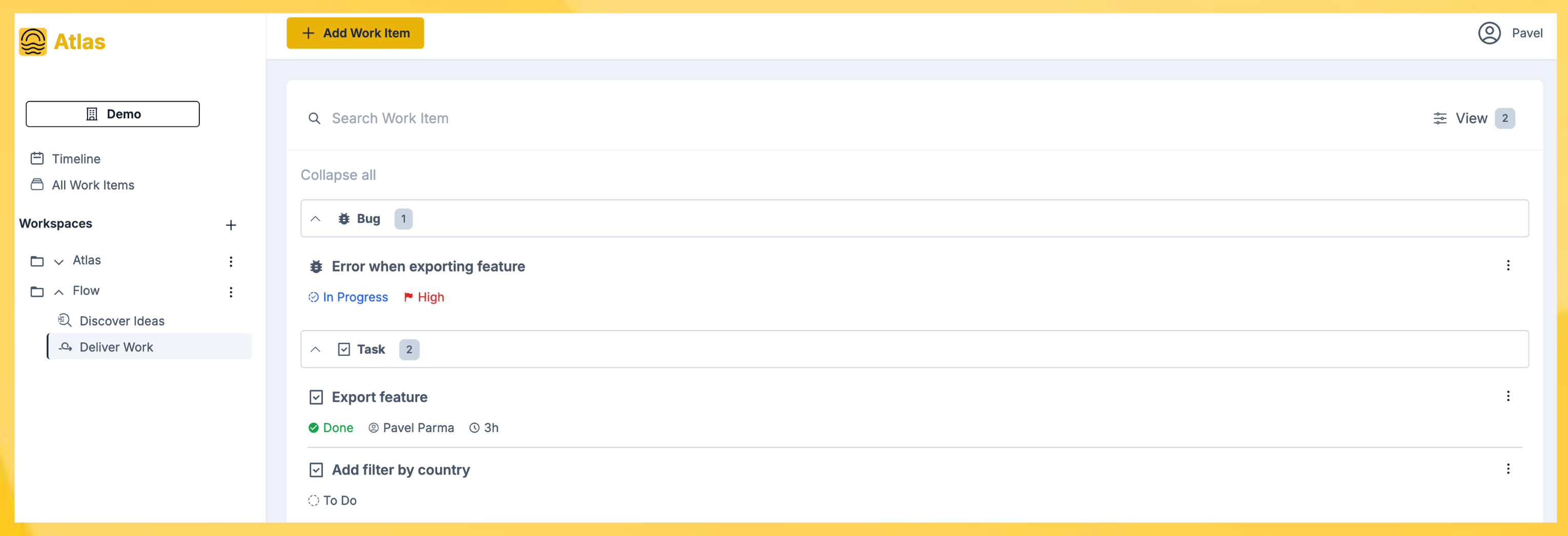Viewport: 1568px width, 536px height.
Task: Click the Add Work Item button
Action: 355,33
